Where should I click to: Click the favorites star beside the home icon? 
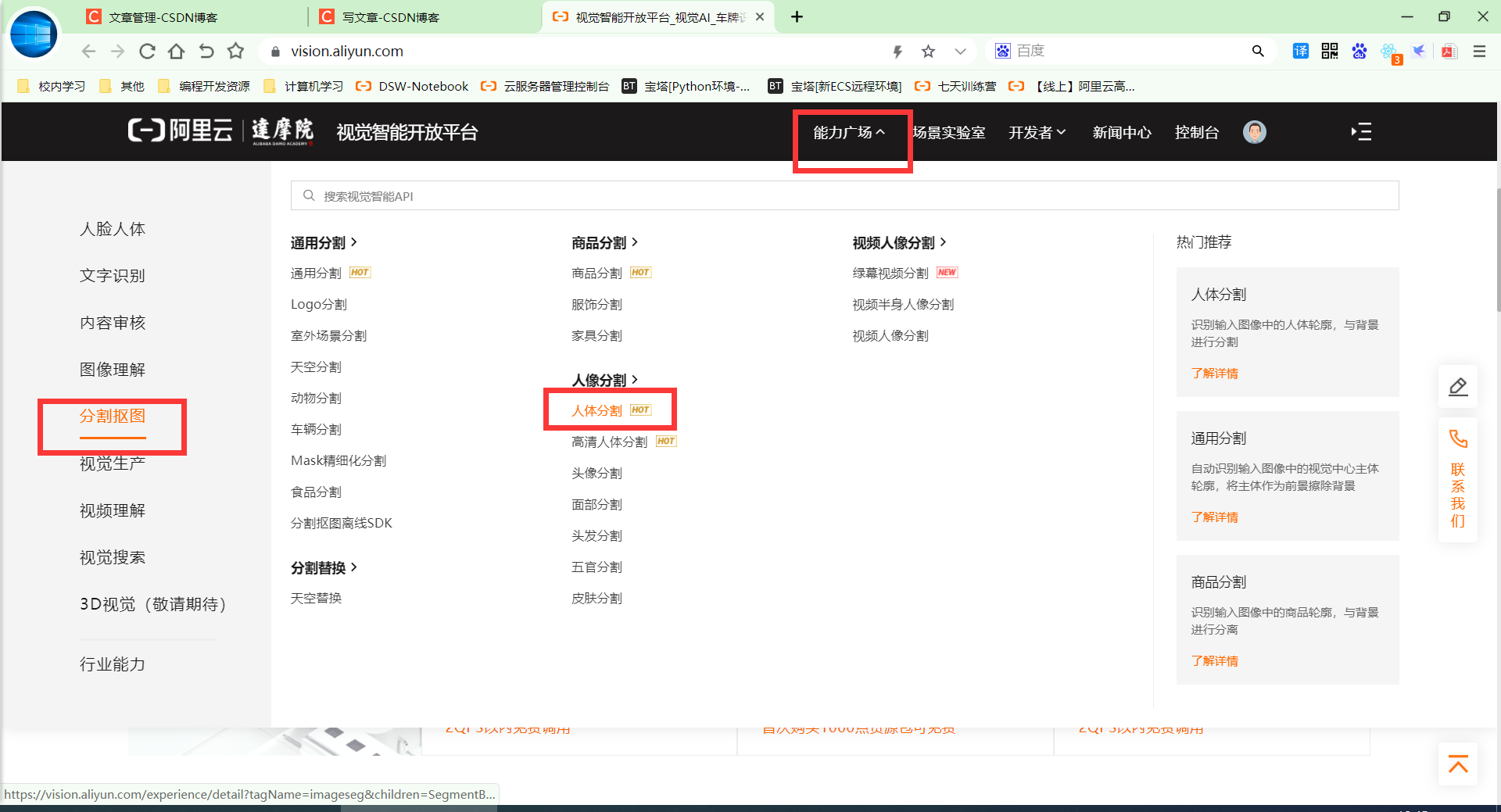tap(235, 52)
